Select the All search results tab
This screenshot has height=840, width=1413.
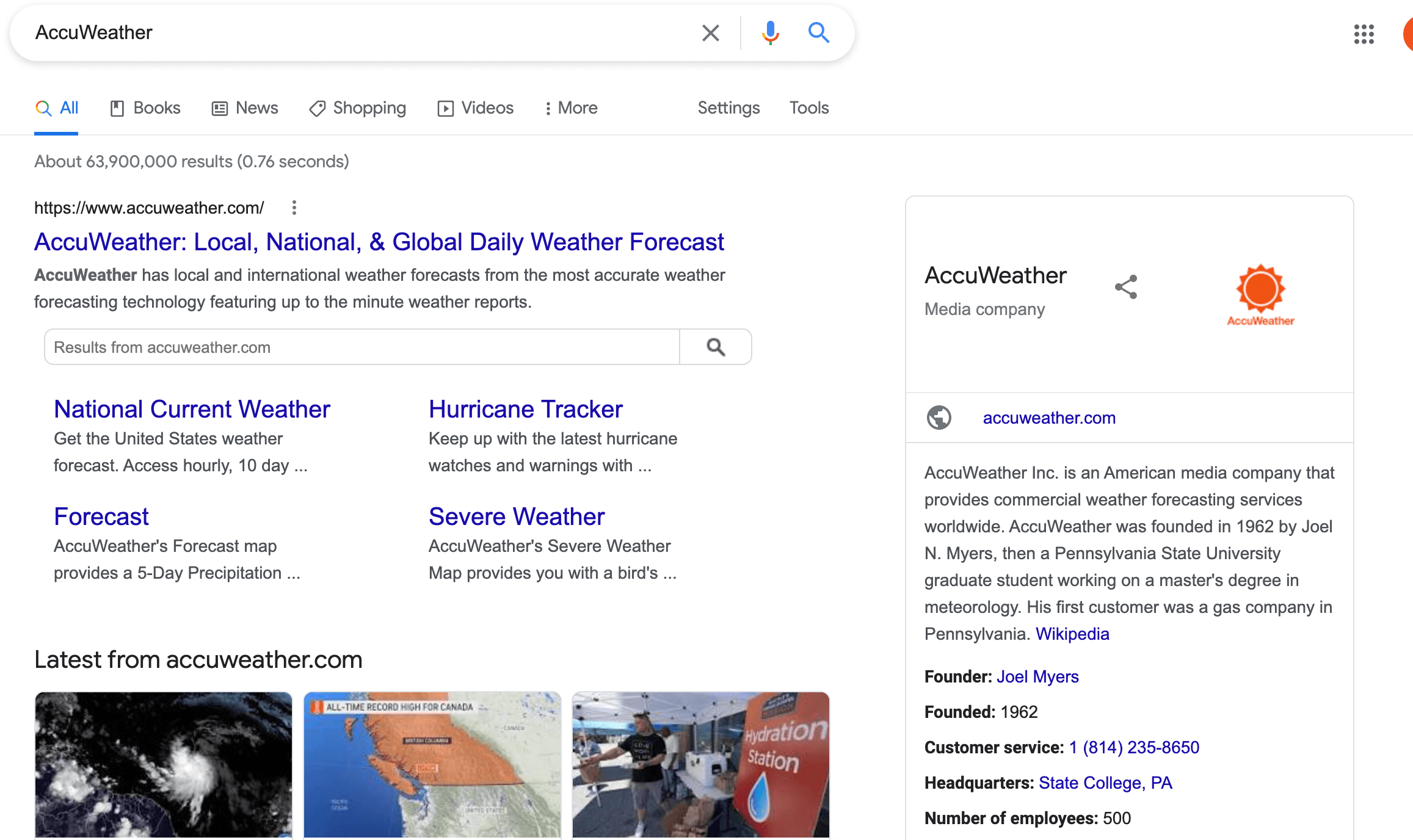pos(56,108)
